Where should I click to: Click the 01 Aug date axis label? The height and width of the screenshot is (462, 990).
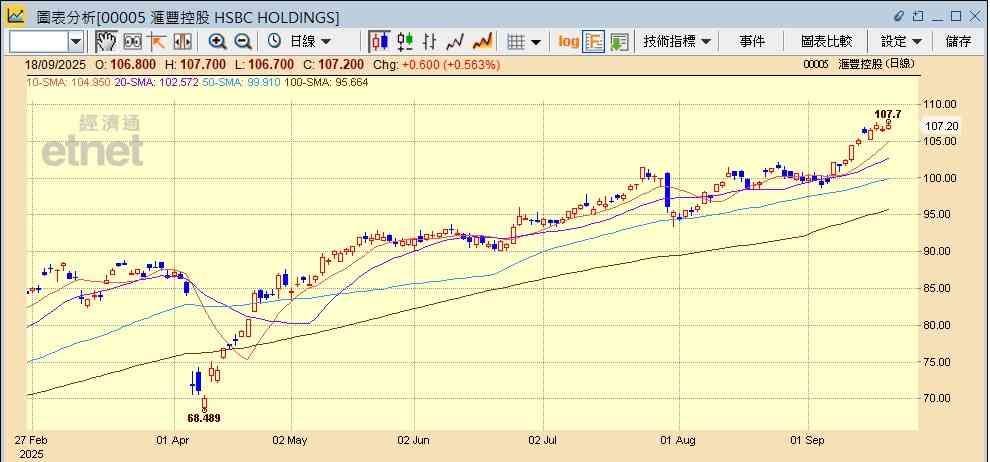[x=679, y=440]
